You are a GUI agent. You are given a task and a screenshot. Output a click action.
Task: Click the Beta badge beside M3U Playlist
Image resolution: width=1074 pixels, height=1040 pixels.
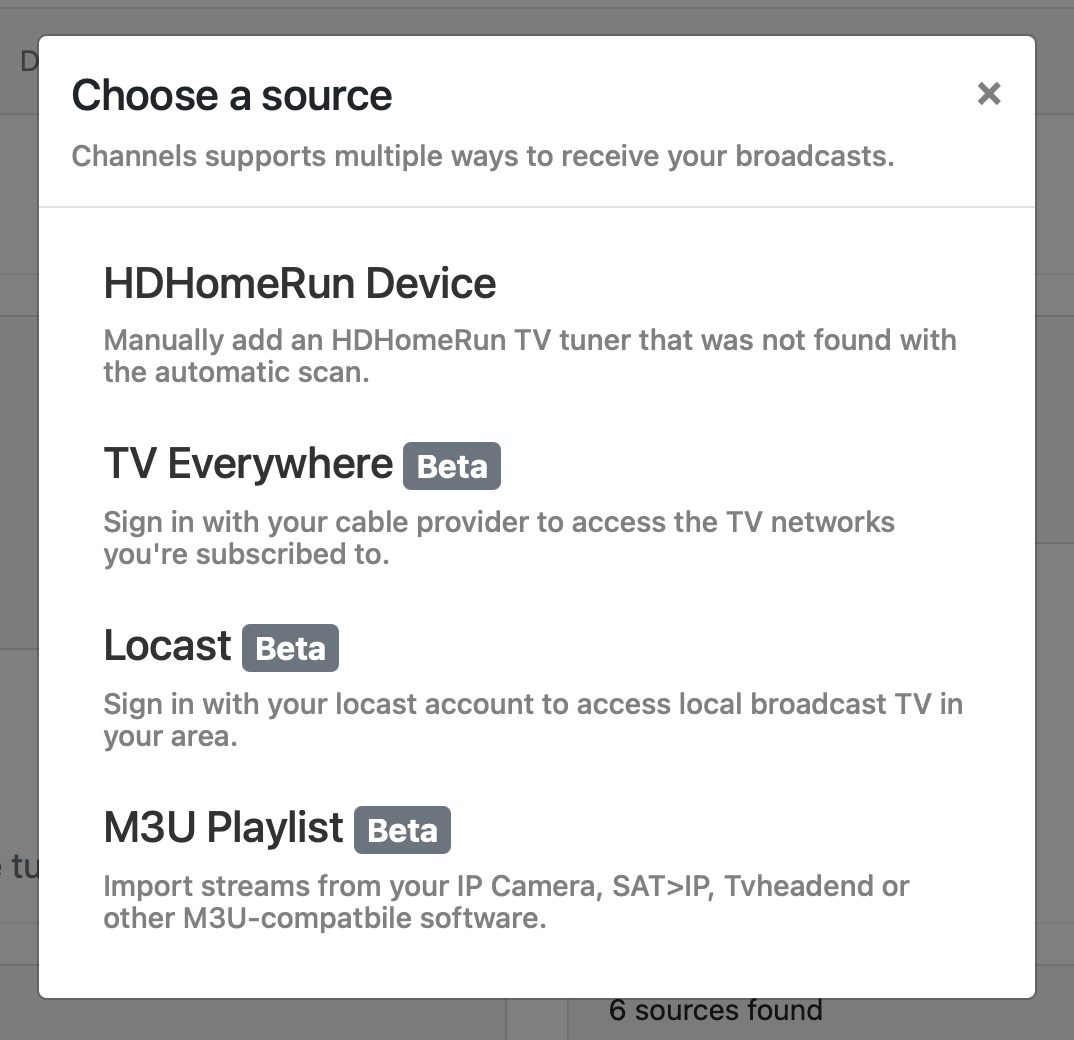click(x=402, y=831)
